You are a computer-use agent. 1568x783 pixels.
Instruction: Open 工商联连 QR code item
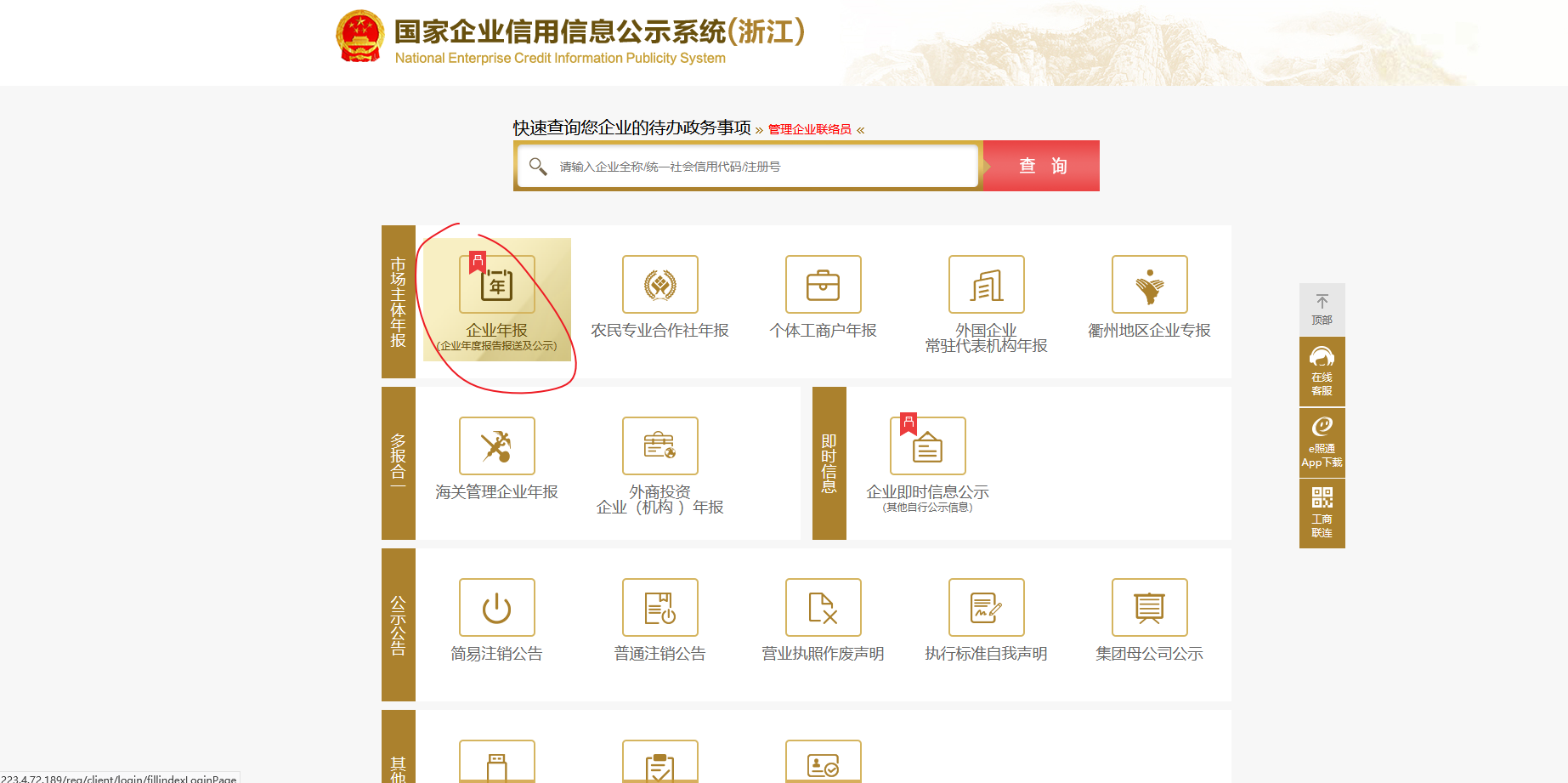coord(1322,513)
